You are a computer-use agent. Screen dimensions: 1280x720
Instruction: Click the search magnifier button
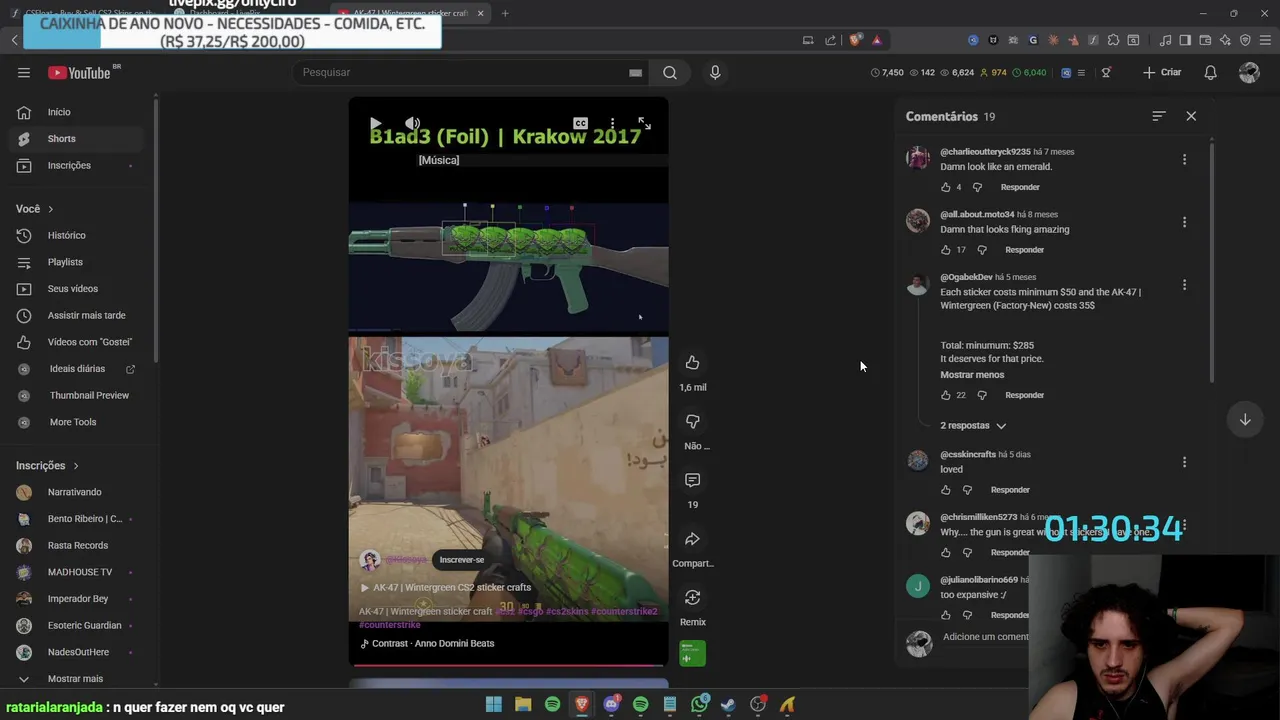click(670, 72)
